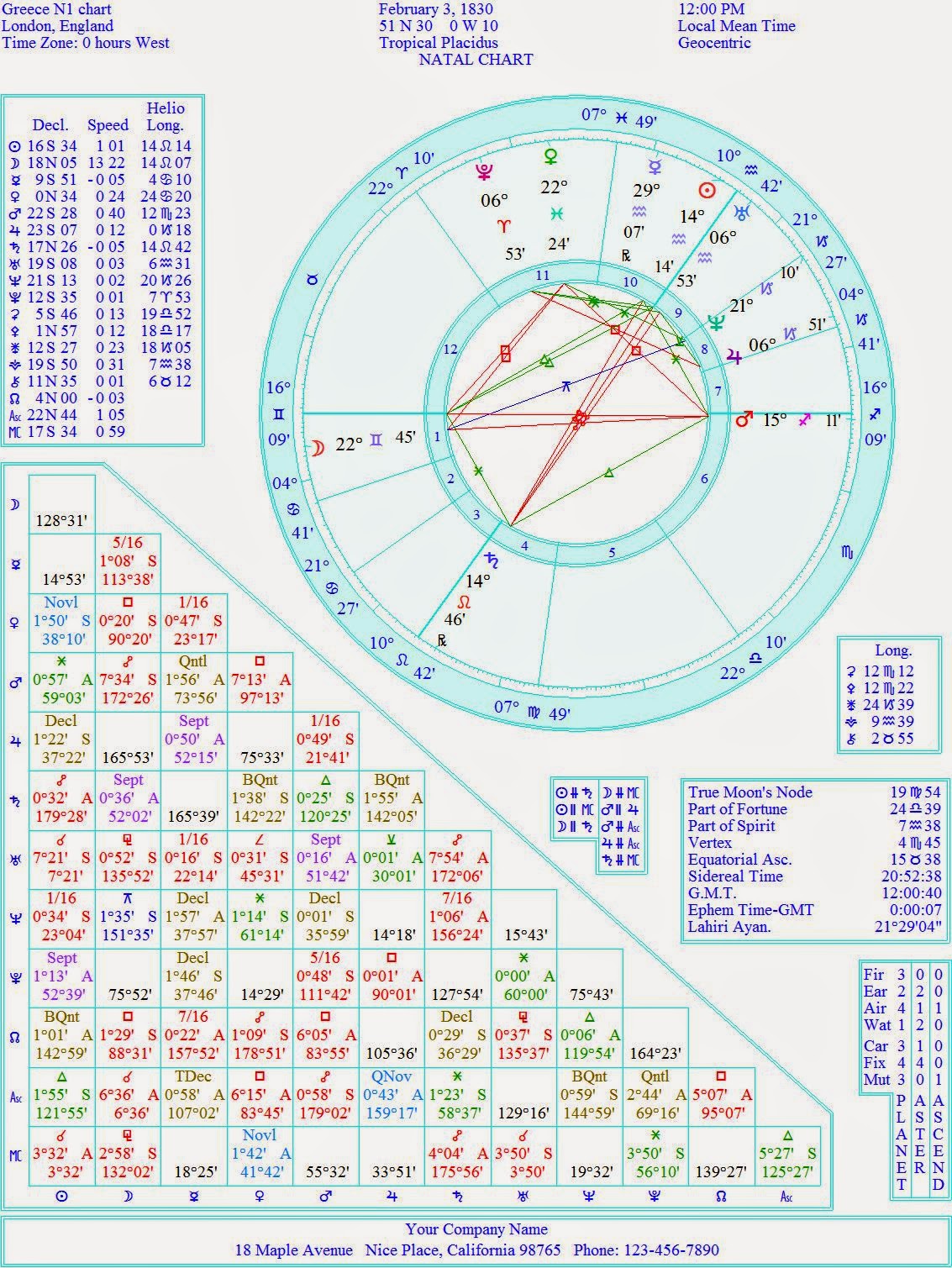
Task: Select house number 5 on the inner ring
Action: [612, 552]
